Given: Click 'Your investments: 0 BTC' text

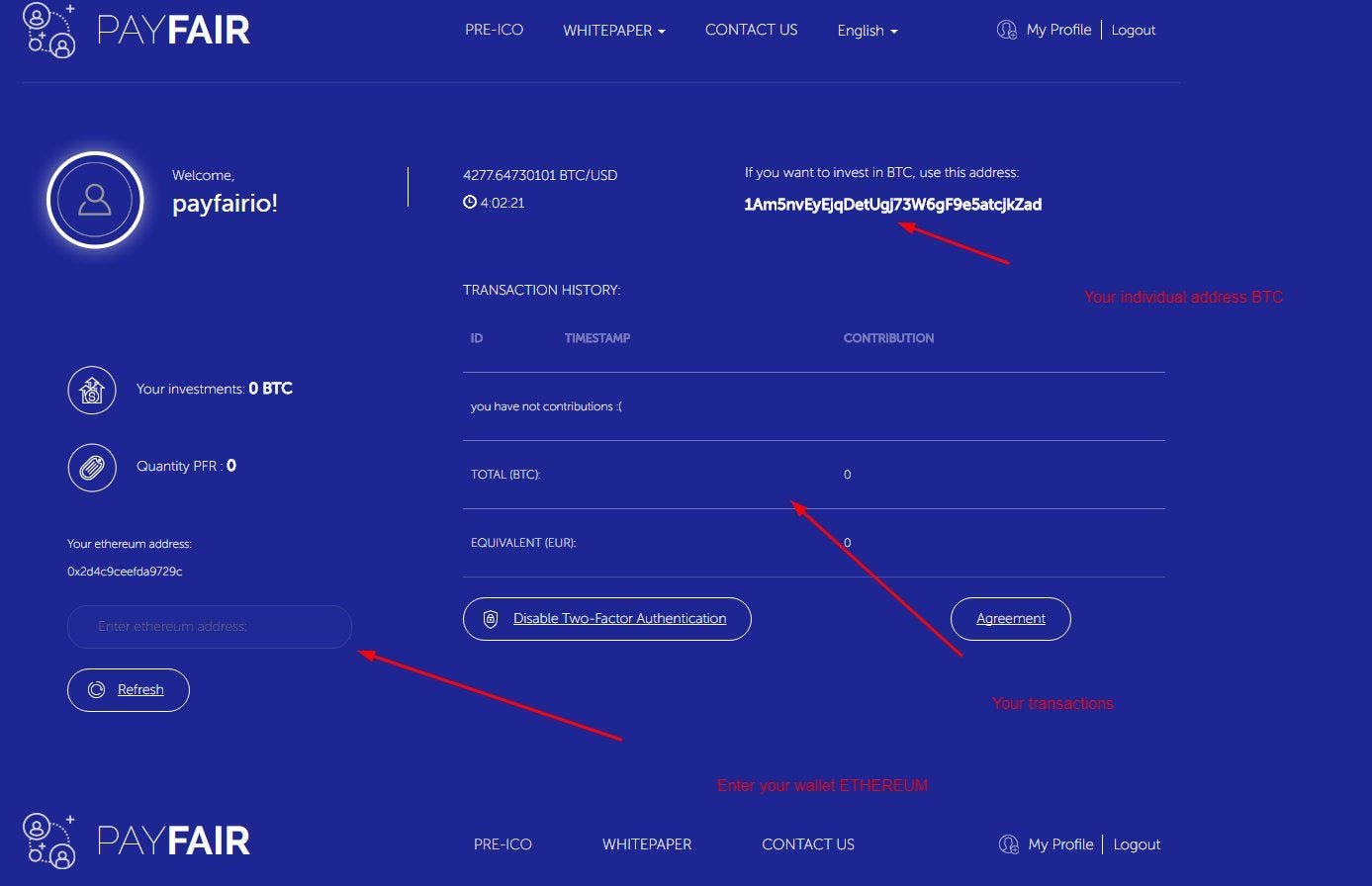Looking at the screenshot, I should coord(215,389).
